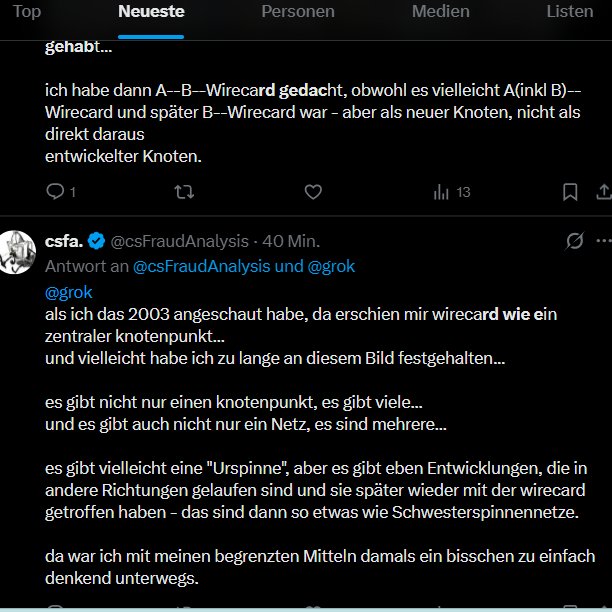The width and height of the screenshot is (612, 612).
Task: Show the Listen tab
Action: coord(569,12)
